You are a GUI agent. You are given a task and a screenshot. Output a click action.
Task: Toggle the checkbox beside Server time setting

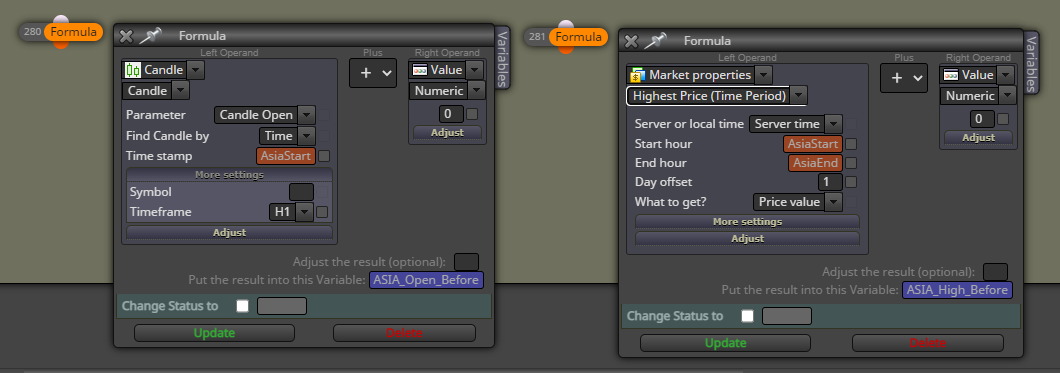(x=851, y=124)
